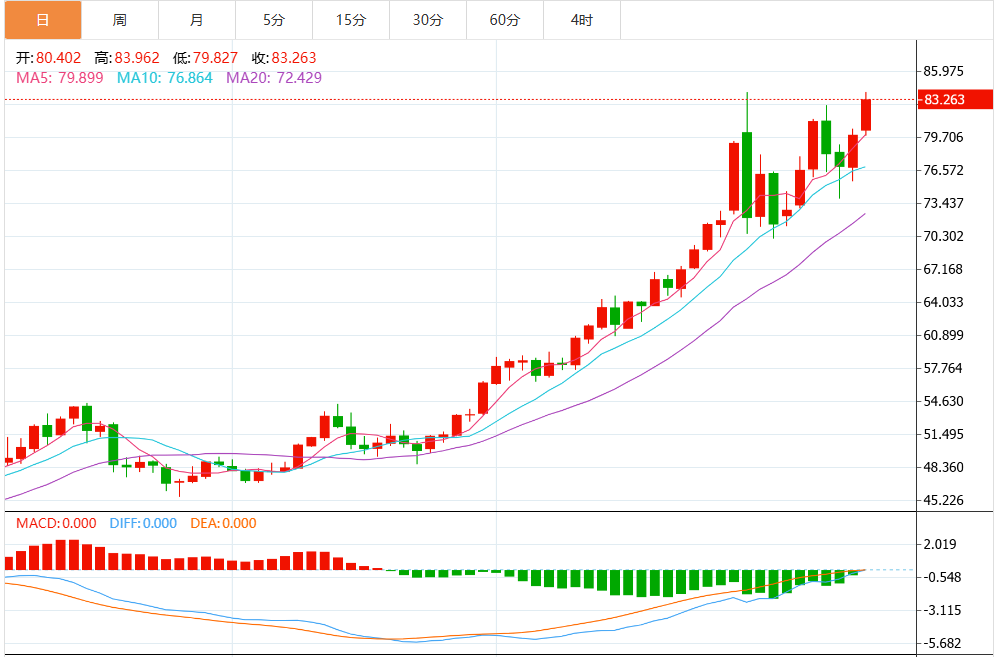1003x657 pixels.
Task: Click the latest rightmost red candlestick
Action: click(866, 114)
